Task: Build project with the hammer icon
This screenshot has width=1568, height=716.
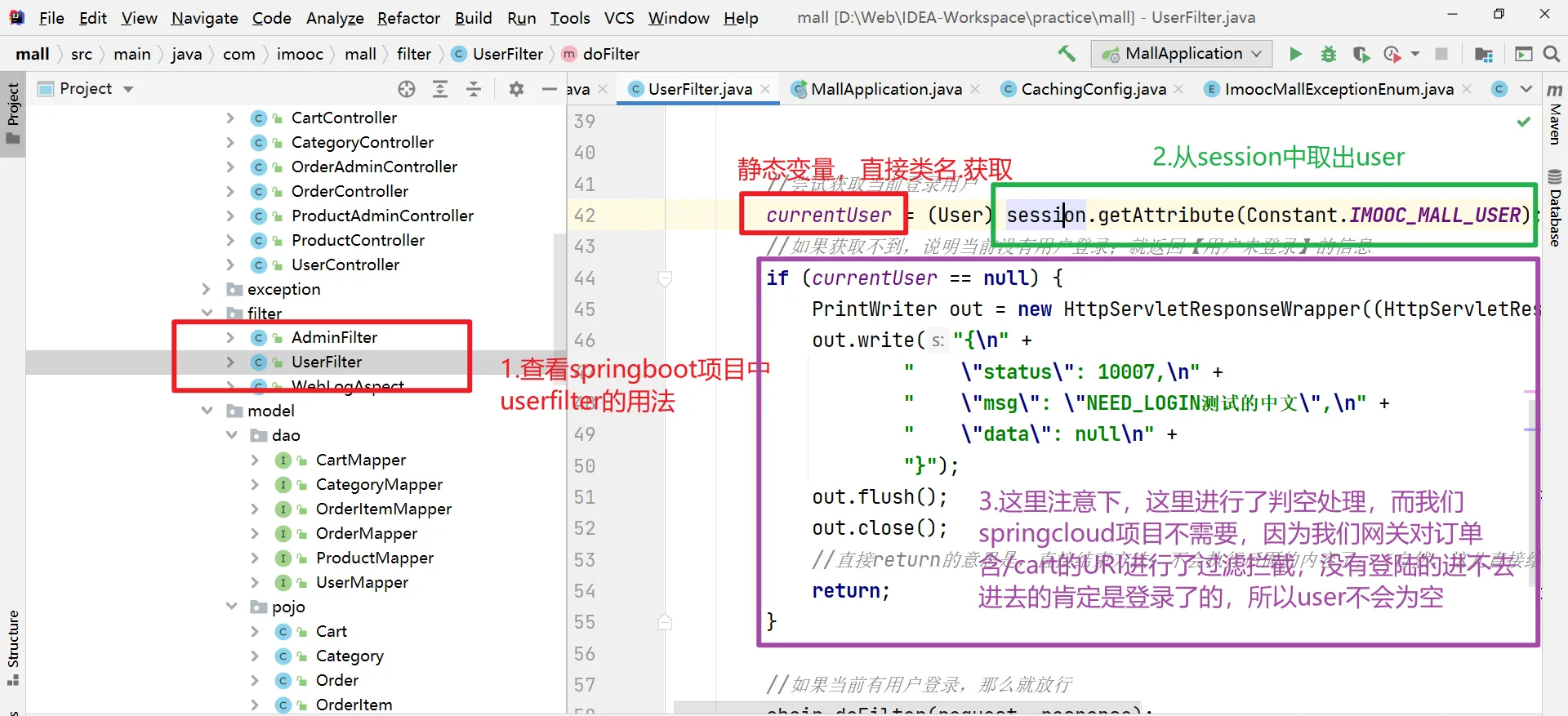Action: [x=1067, y=54]
